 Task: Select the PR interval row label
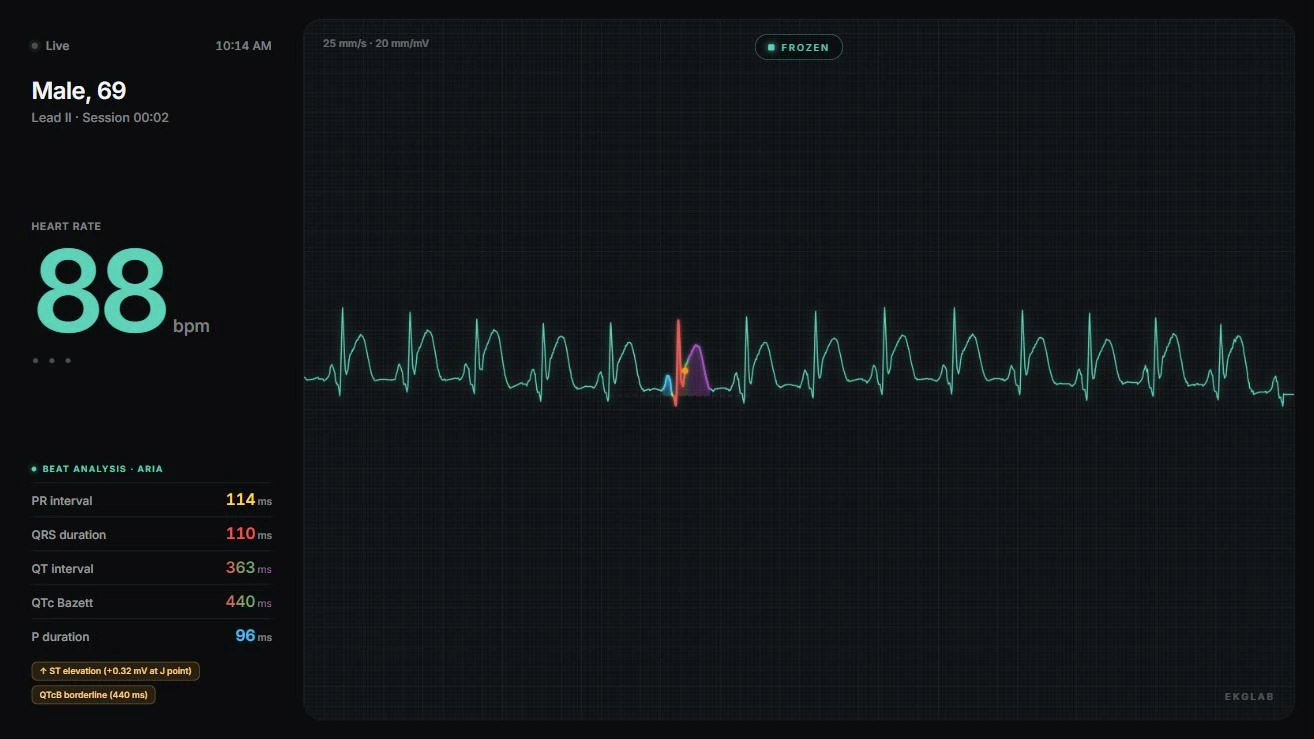[x=62, y=501]
